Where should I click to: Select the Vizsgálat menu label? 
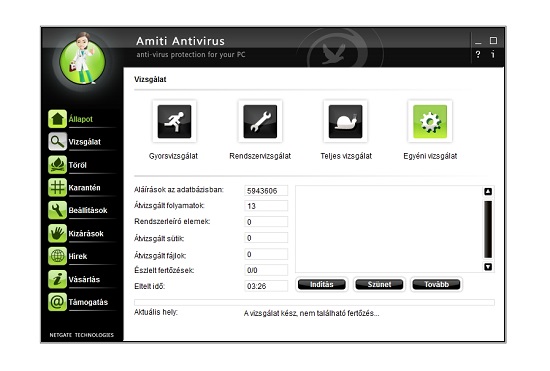pyautogui.click(x=85, y=142)
